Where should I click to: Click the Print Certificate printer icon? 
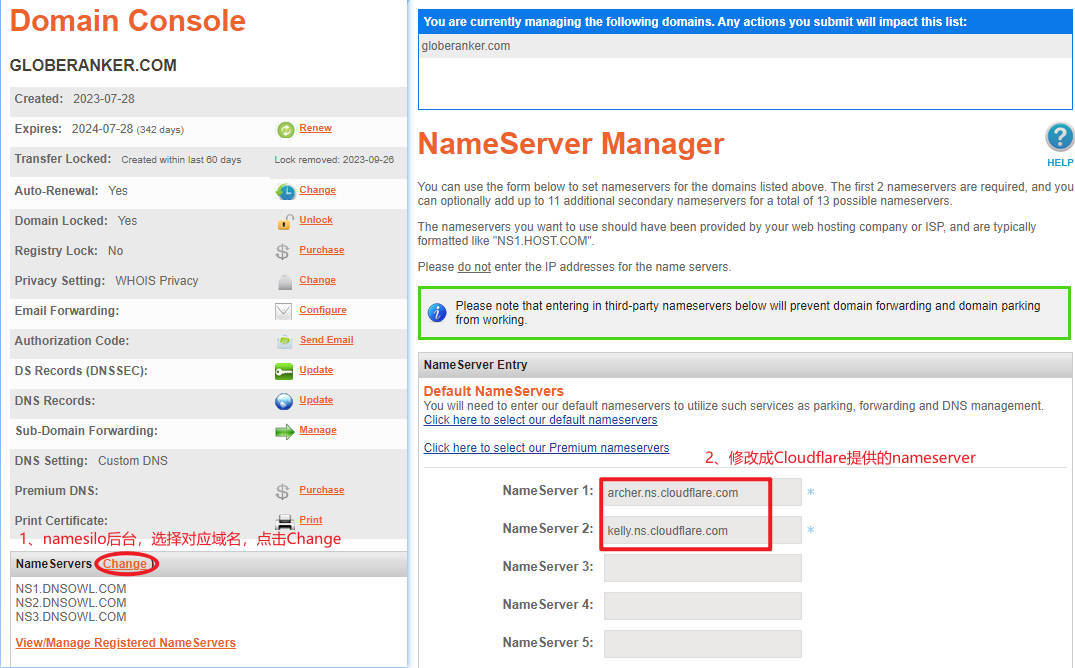[x=284, y=521]
